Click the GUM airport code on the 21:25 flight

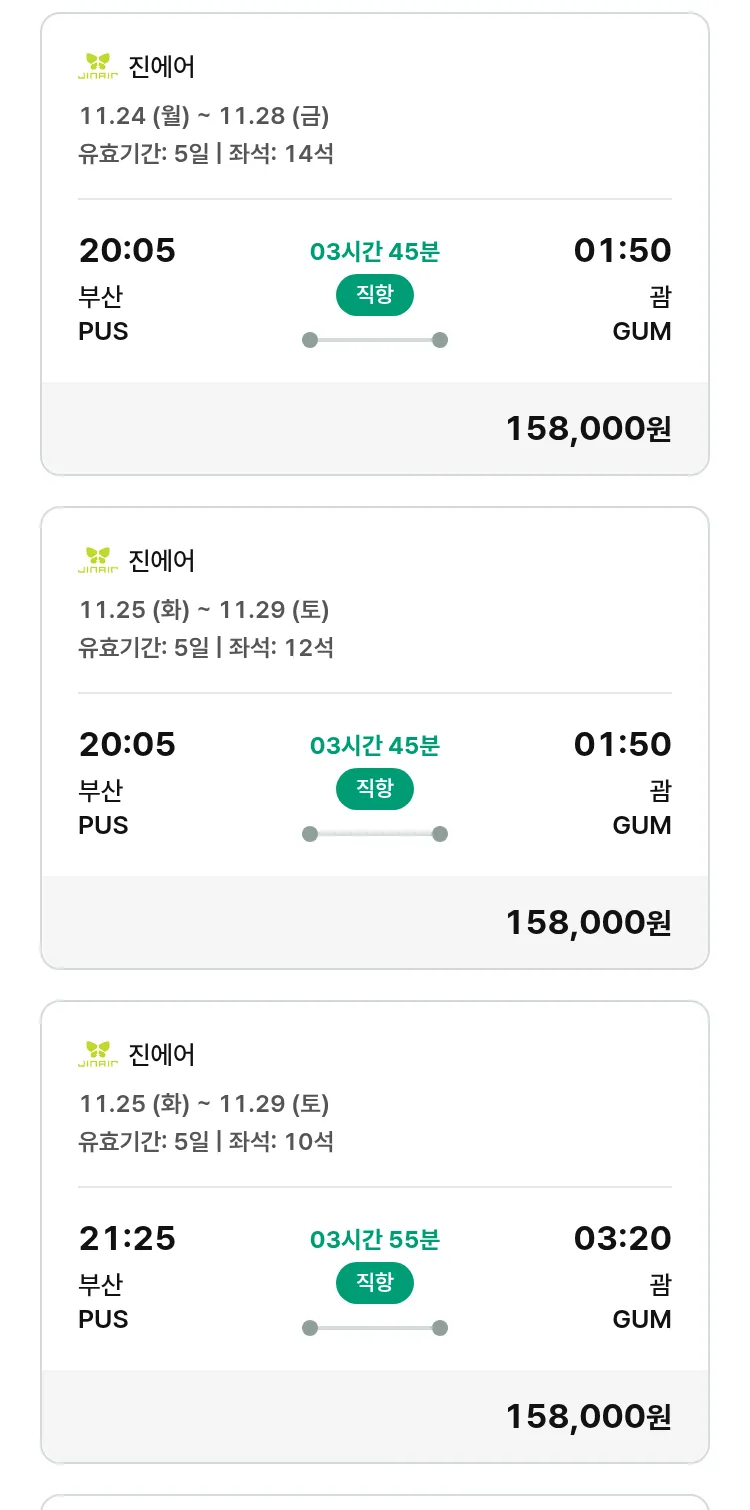tap(641, 1319)
